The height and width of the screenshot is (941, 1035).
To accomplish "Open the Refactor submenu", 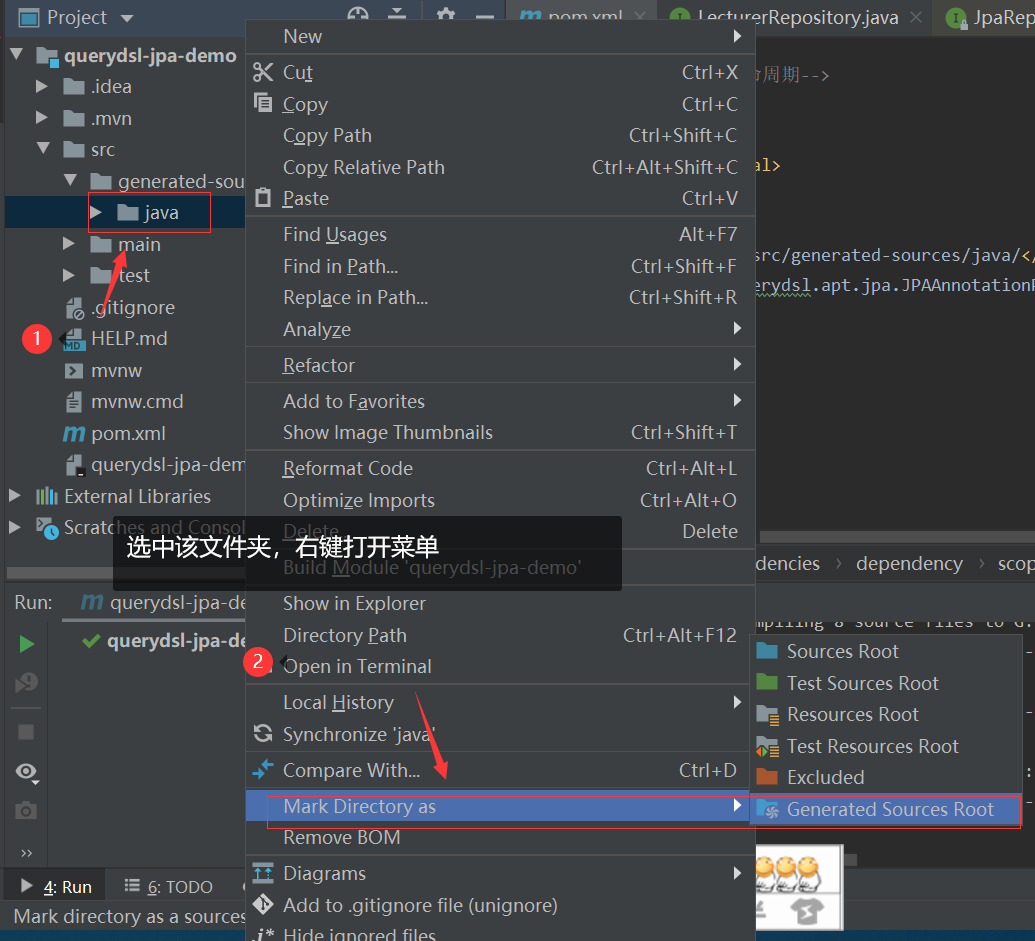I will [500, 365].
